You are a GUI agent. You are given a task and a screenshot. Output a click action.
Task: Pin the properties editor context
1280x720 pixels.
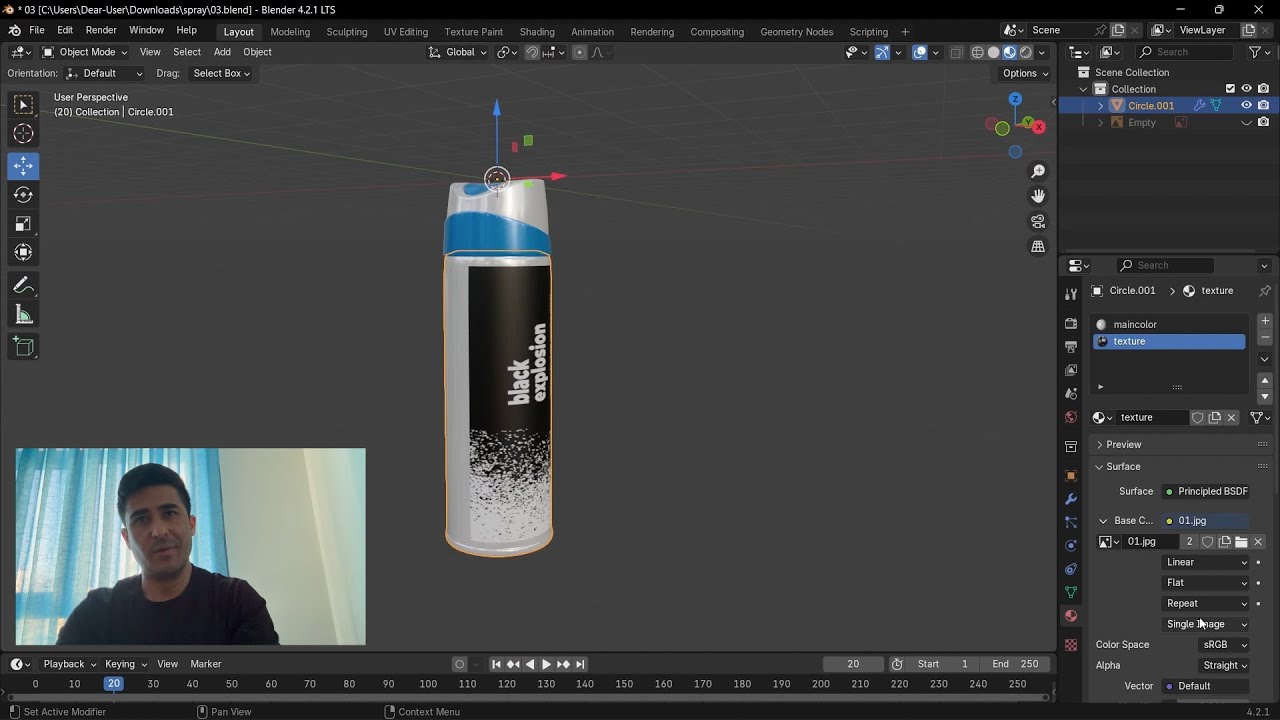click(x=1264, y=291)
